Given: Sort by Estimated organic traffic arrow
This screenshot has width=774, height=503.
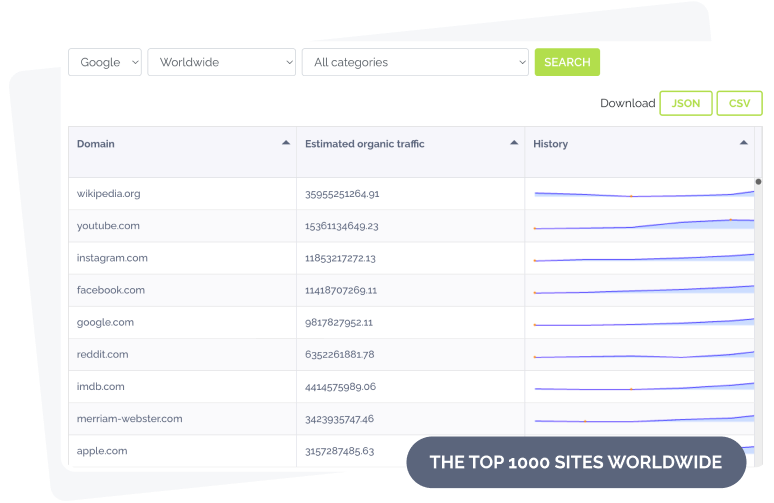Looking at the screenshot, I should point(514,143).
